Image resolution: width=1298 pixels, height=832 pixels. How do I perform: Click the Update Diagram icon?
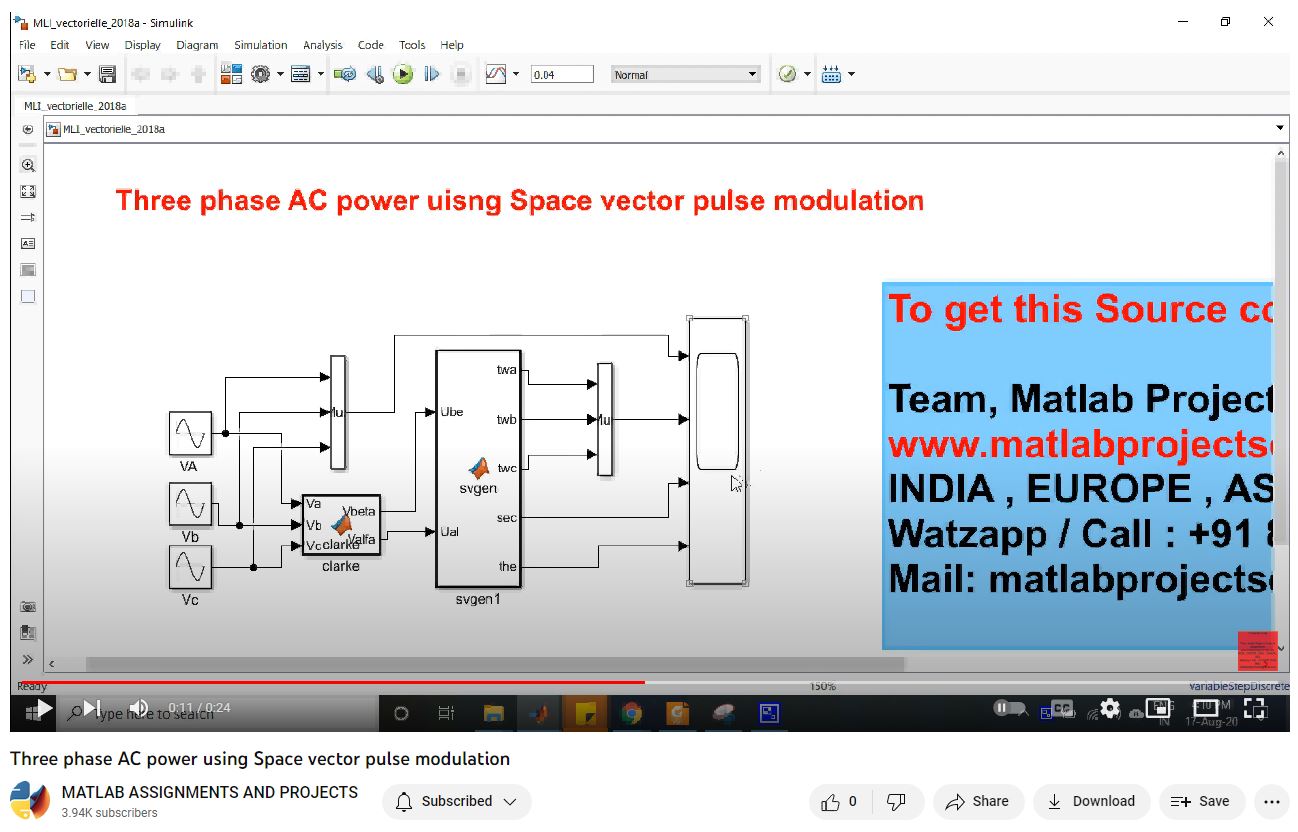(345, 74)
